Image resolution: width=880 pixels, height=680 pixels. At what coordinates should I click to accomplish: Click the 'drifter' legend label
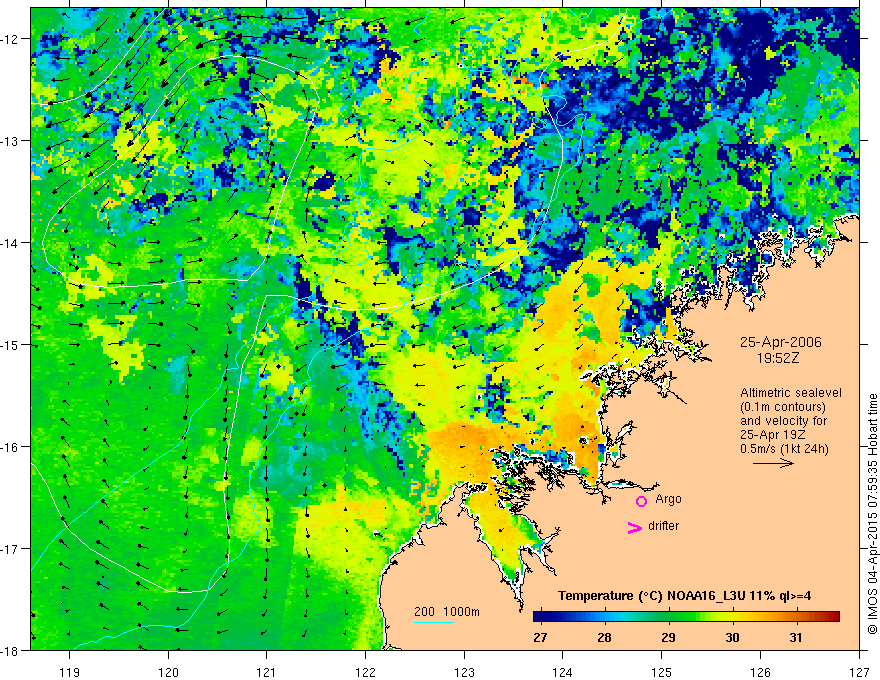point(663,526)
